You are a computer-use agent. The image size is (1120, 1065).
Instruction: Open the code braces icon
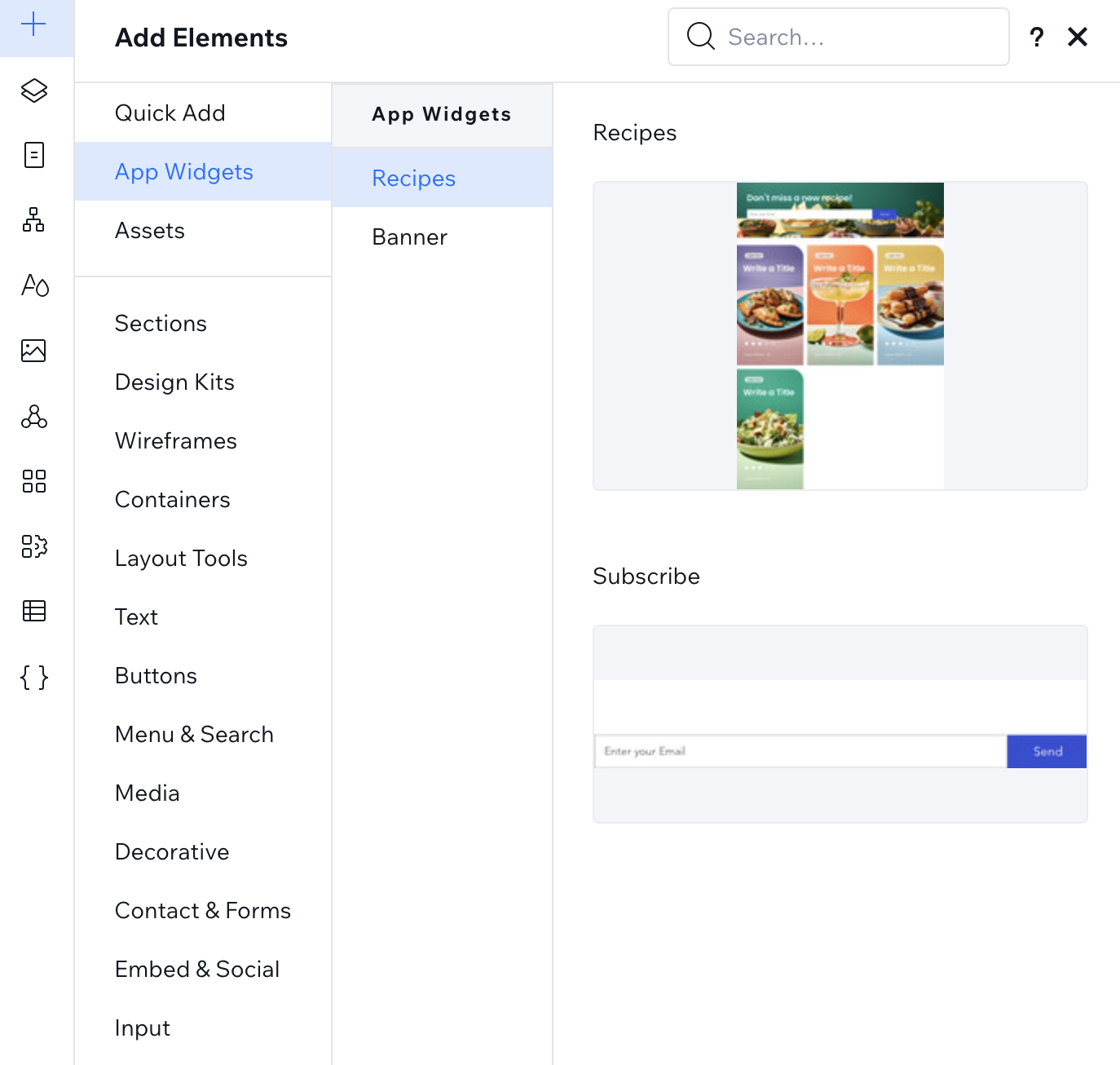[x=33, y=677]
